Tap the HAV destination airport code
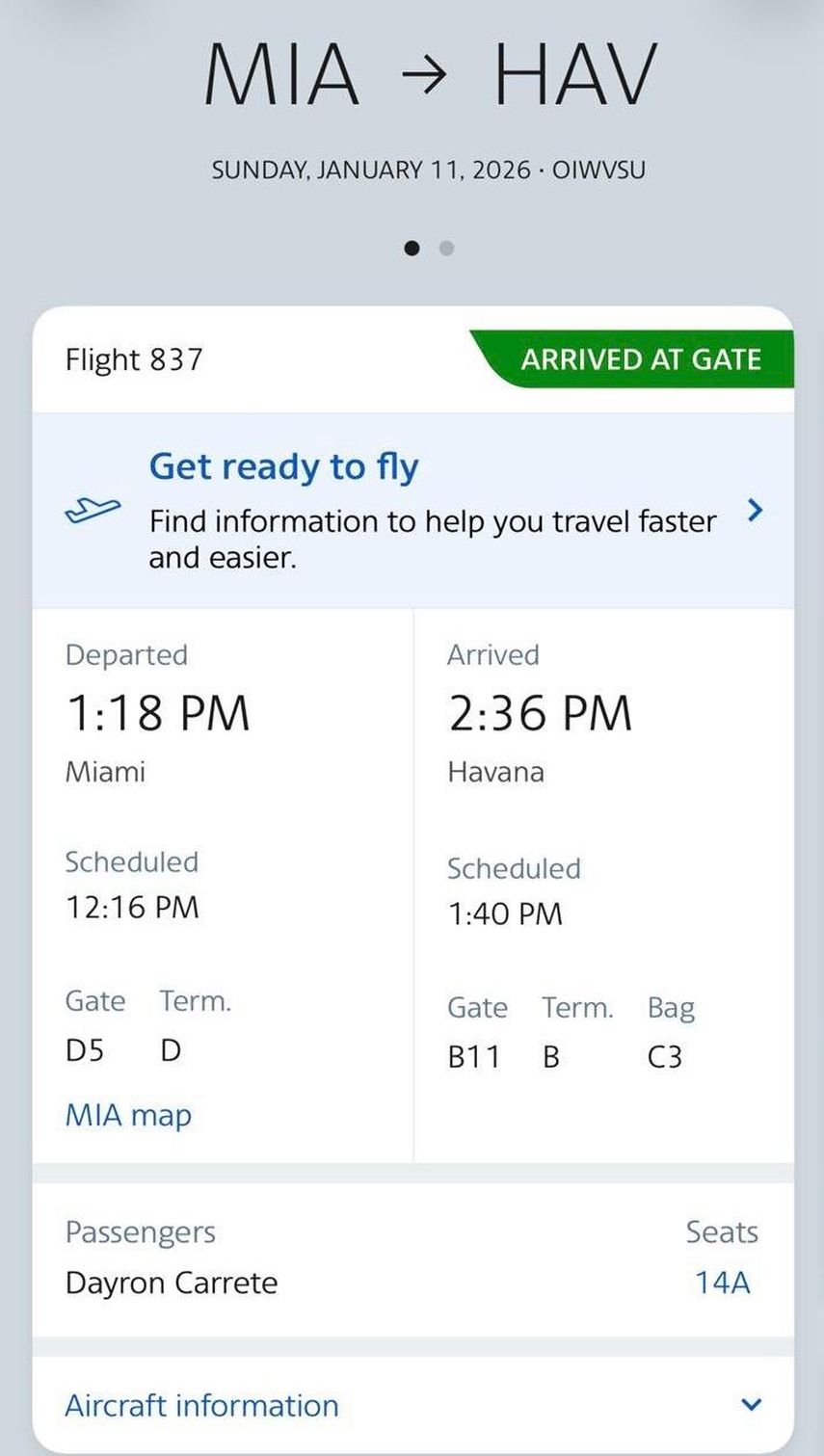 click(x=575, y=75)
